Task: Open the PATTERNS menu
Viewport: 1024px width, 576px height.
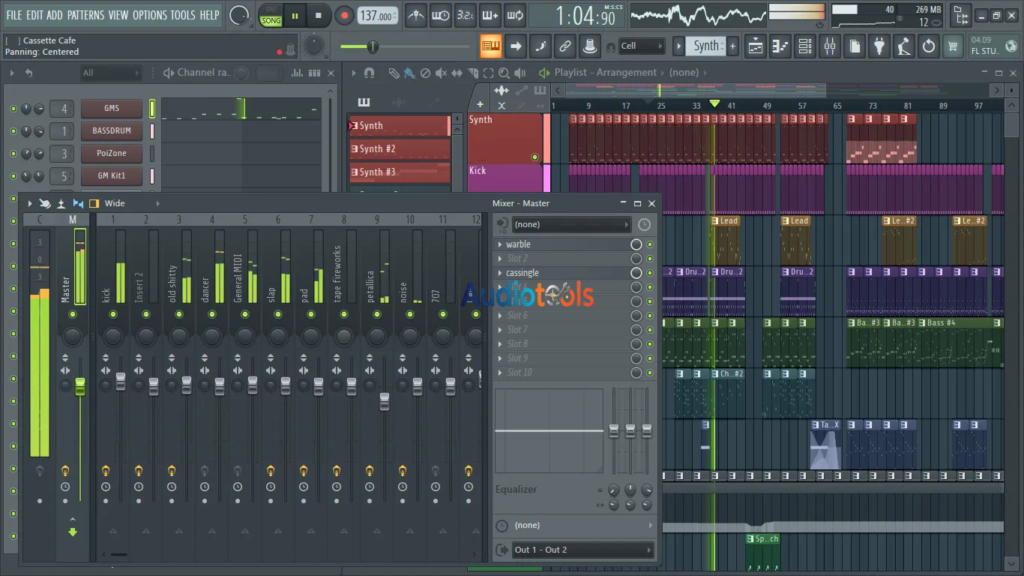Action: (x=85, y=15)
